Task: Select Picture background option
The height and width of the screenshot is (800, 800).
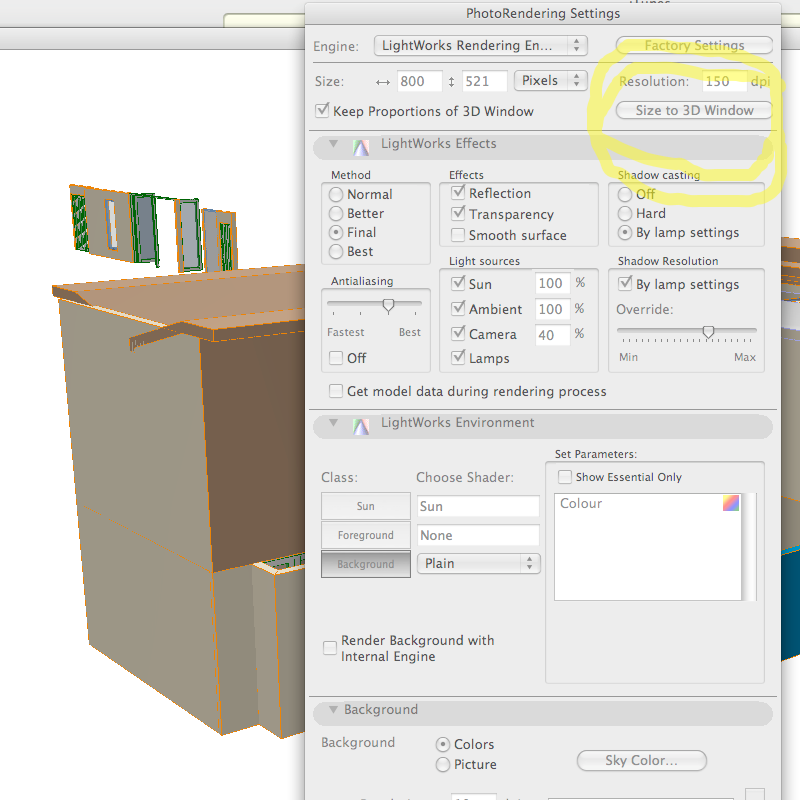Action: pos(443,764)
